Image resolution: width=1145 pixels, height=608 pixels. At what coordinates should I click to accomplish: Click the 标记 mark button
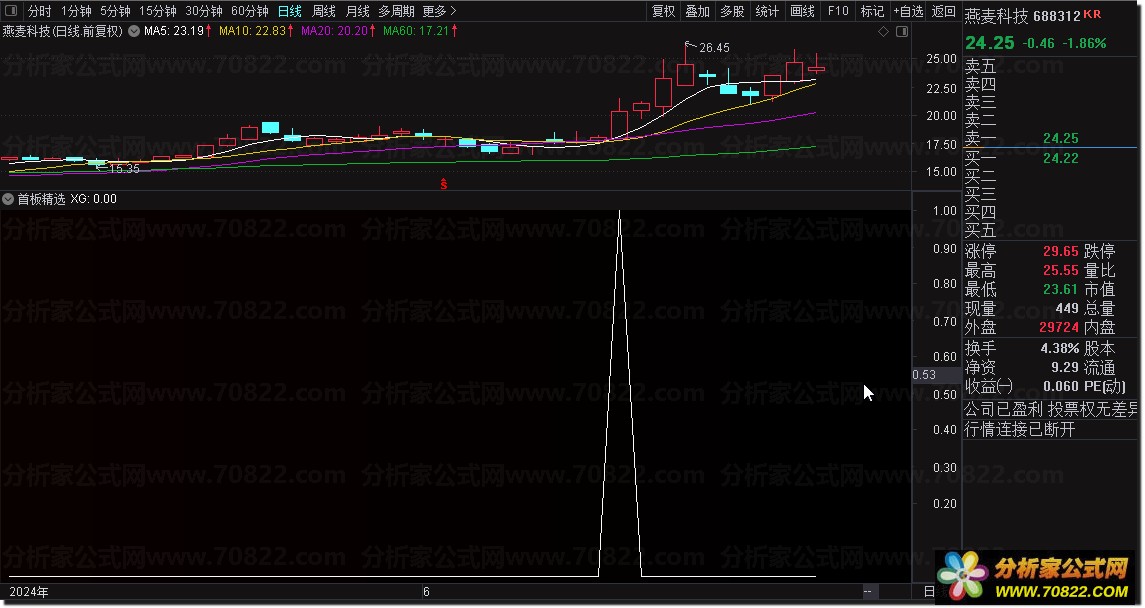click(872, 11)
